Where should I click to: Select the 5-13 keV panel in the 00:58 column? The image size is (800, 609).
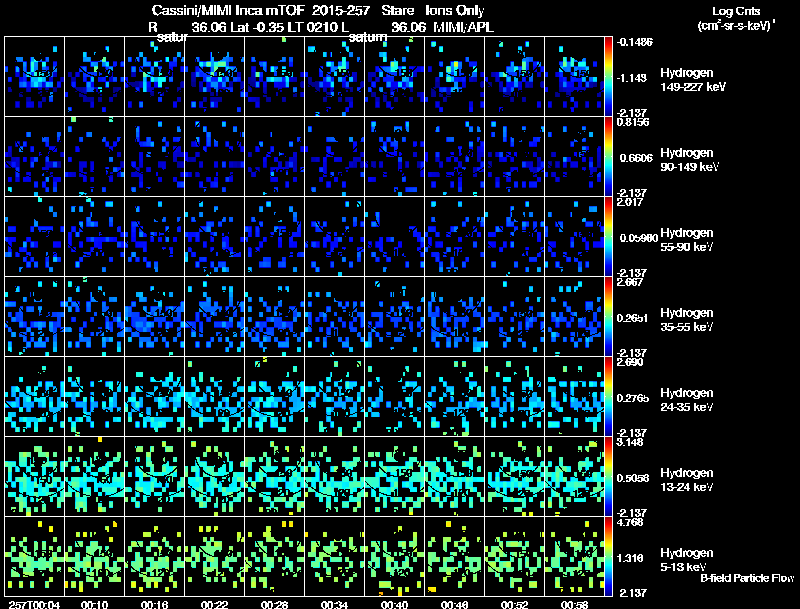tap(575, 557)
